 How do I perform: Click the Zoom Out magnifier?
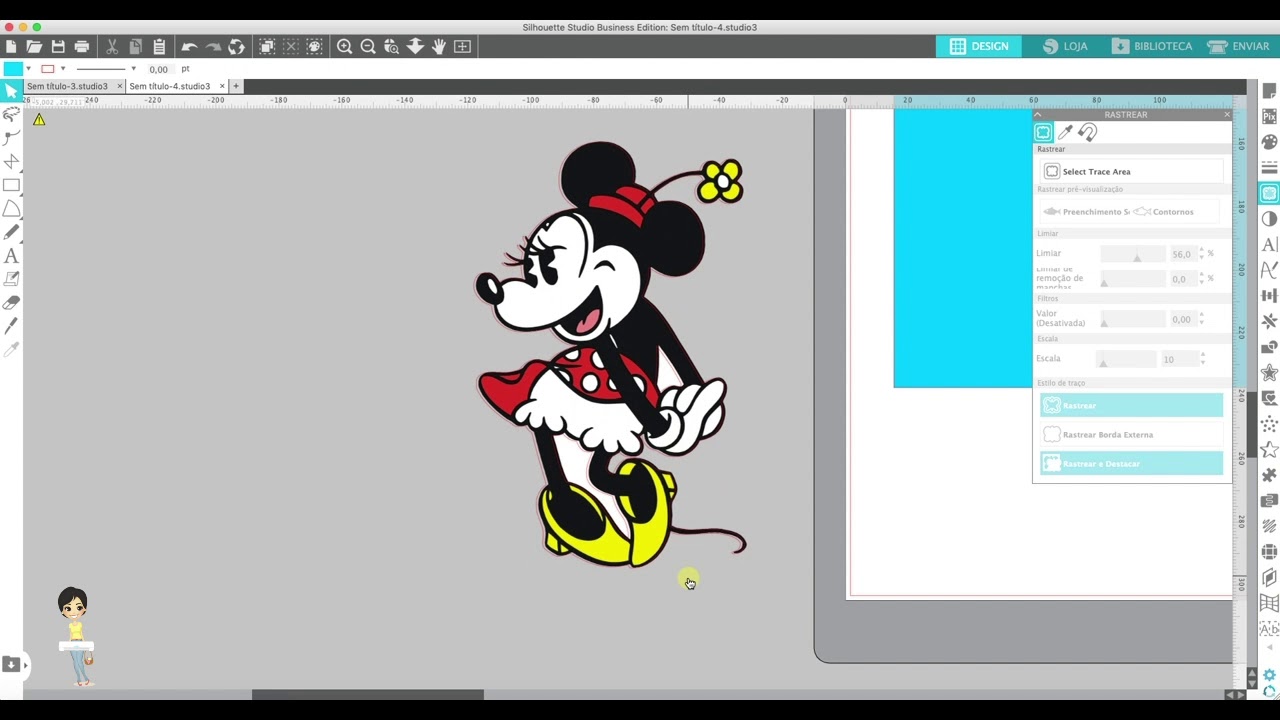click(367, 47)
